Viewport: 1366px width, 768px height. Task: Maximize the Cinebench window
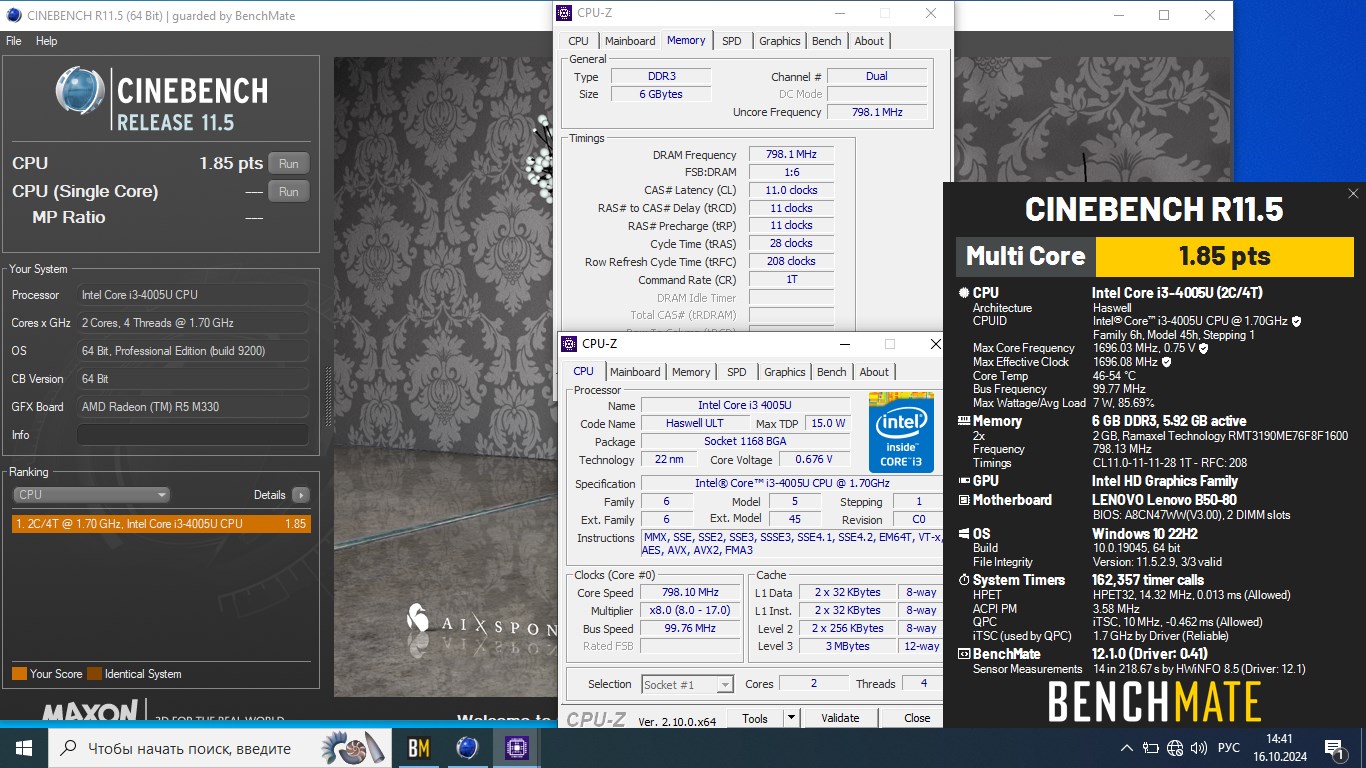coord(1164,15)
